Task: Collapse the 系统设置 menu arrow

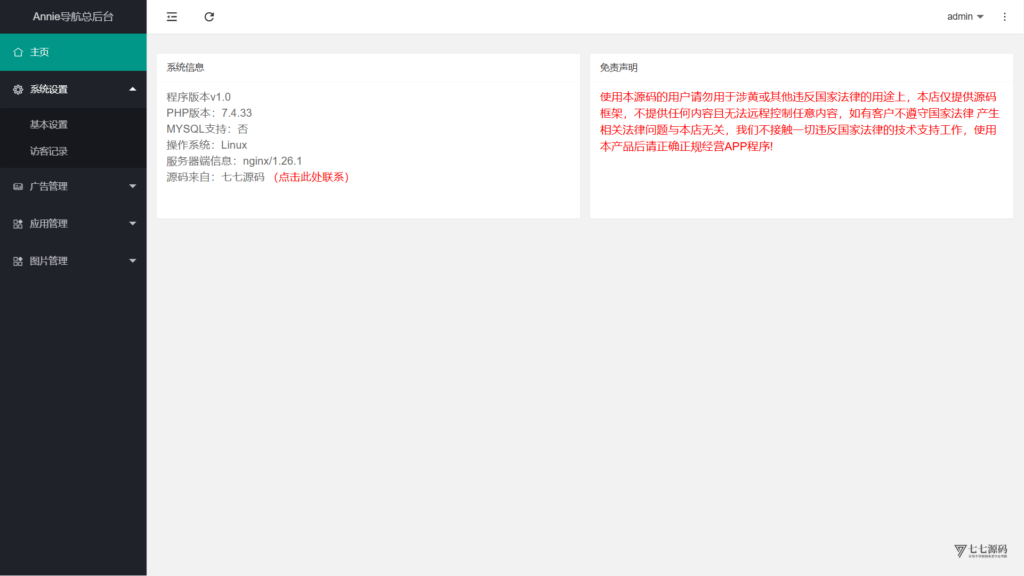Action: click(x=133, y=89)
